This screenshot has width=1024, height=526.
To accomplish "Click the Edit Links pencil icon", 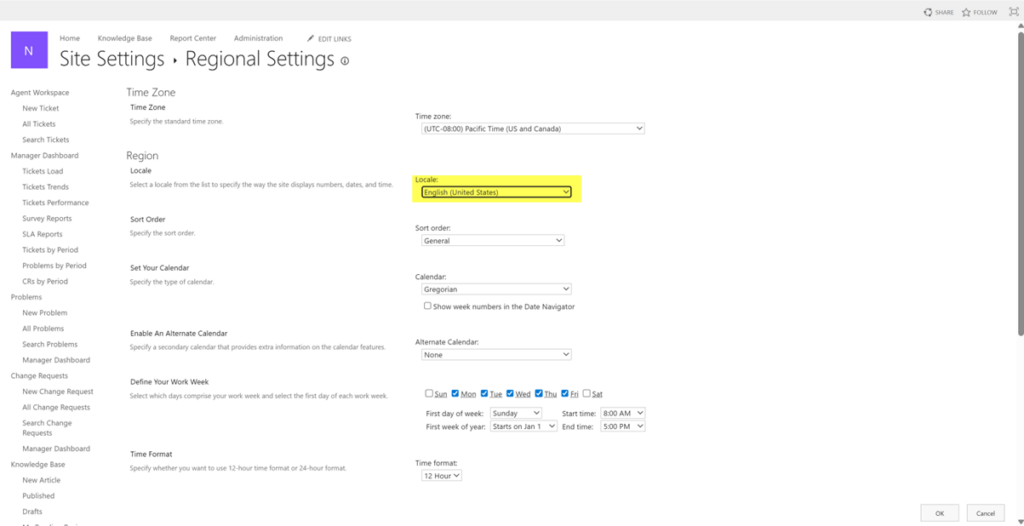I will pos(310,39).
